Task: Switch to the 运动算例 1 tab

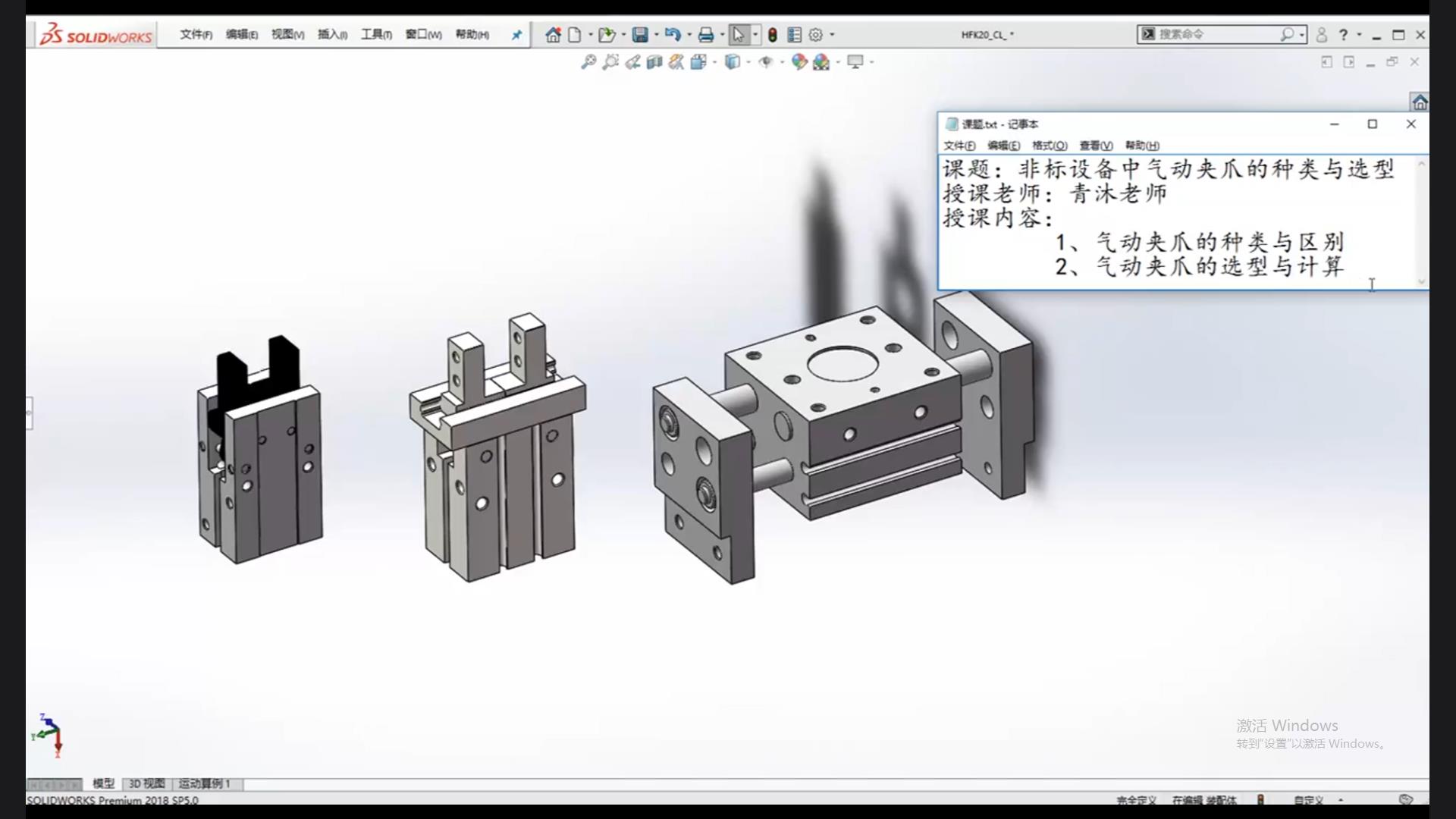Action: 204,783
